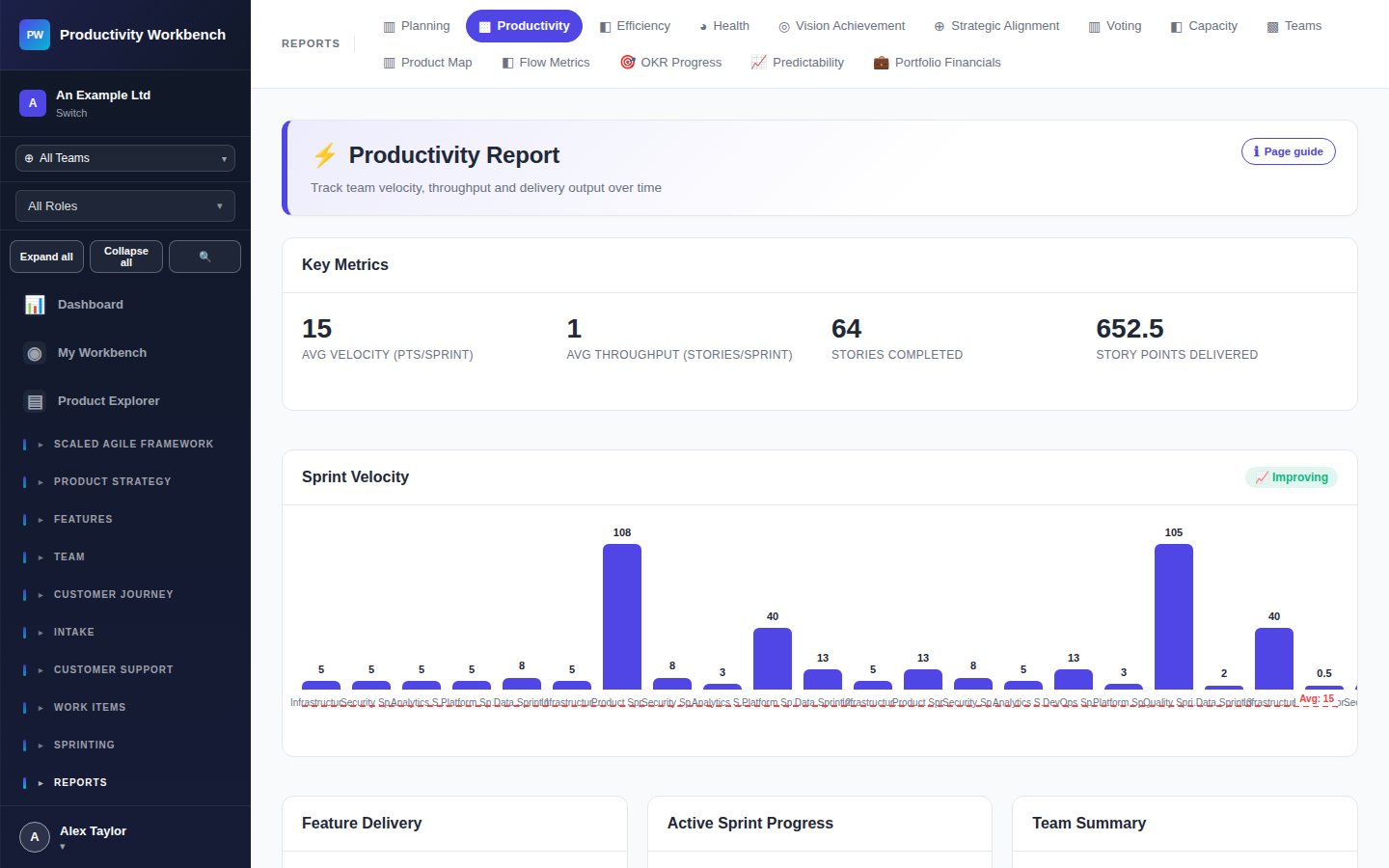Click the lightning bolt report icon
Screen dimensions: 1389x868
coord(325,155)
